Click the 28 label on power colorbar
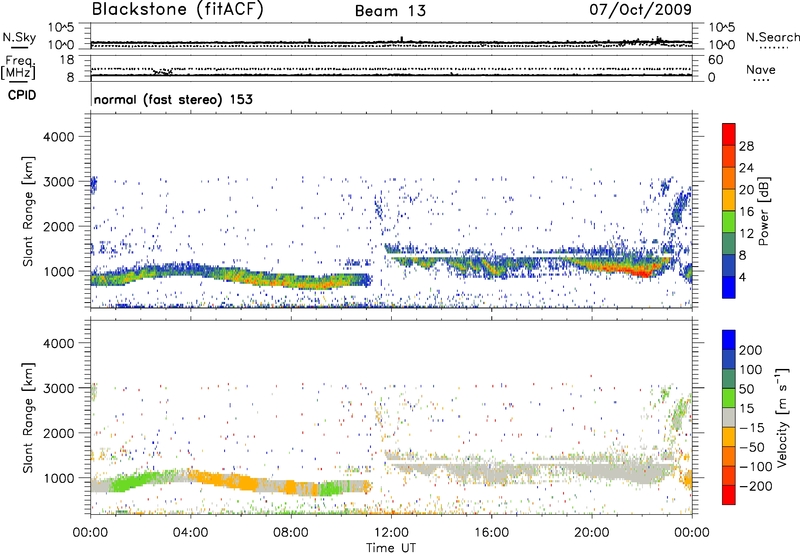This screenshot has width=800, height=554. (746, 146)
